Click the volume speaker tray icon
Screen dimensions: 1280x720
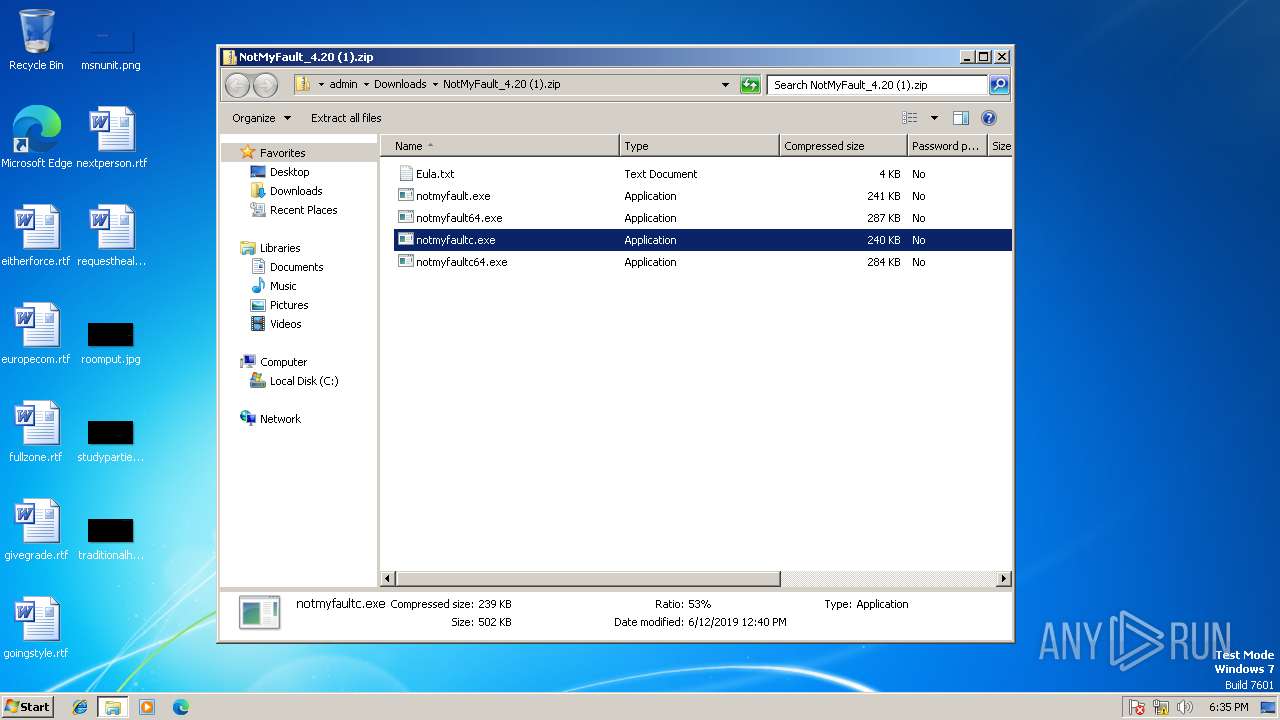[1185, 707]
